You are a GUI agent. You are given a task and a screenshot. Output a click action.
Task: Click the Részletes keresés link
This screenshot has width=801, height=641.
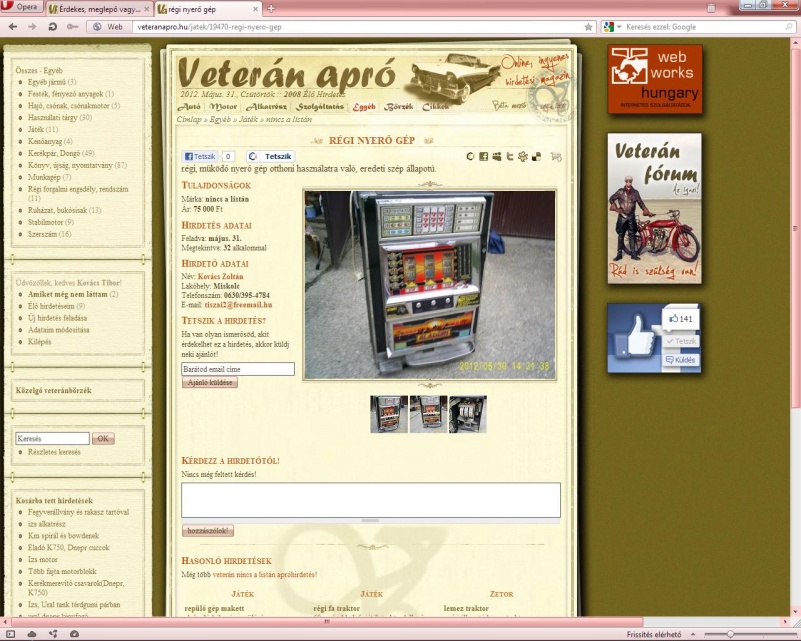54,452
